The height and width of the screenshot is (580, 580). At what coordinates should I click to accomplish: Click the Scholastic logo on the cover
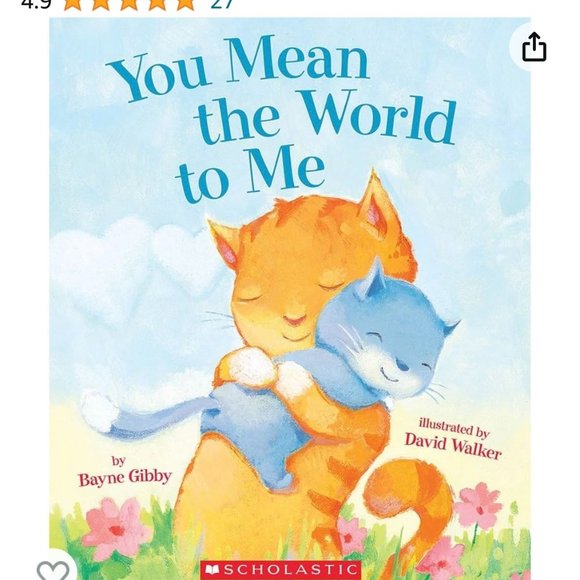pos(280,570)
